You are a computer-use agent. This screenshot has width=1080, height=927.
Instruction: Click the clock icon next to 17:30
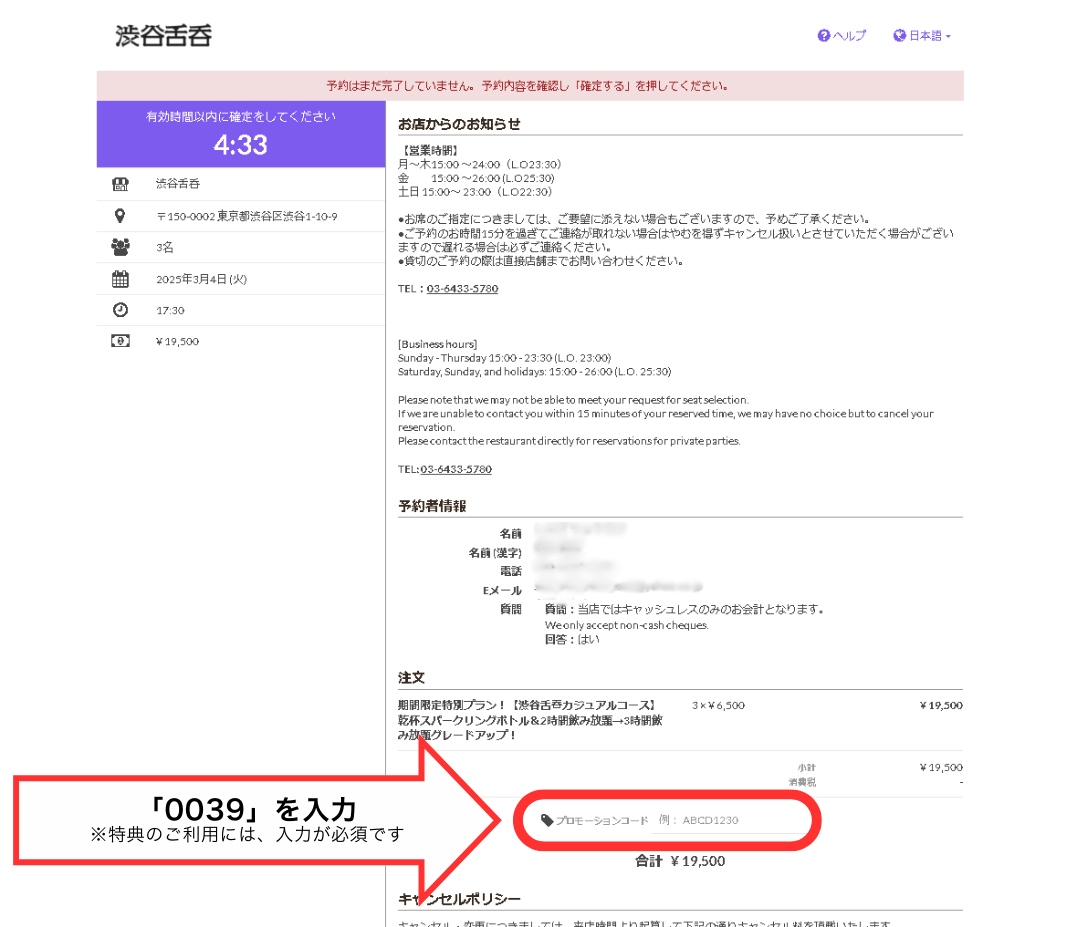point(120,310)
